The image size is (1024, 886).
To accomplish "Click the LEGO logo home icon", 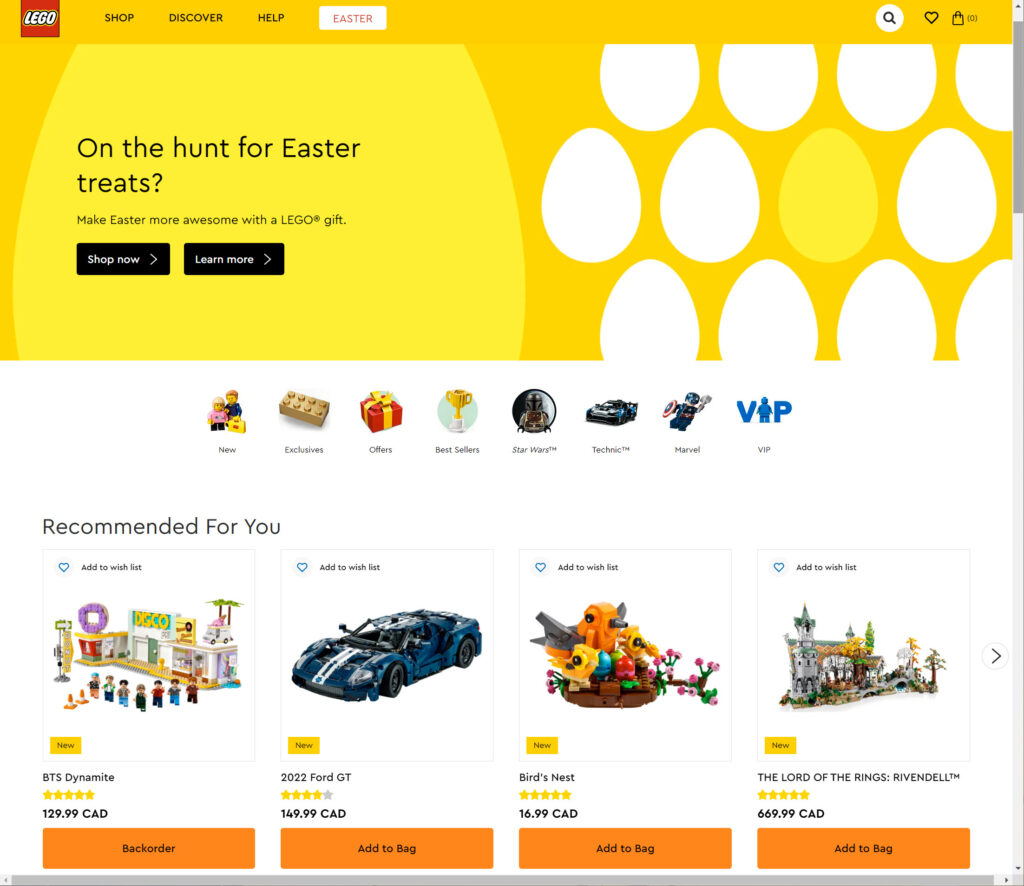I will point(40,18).
